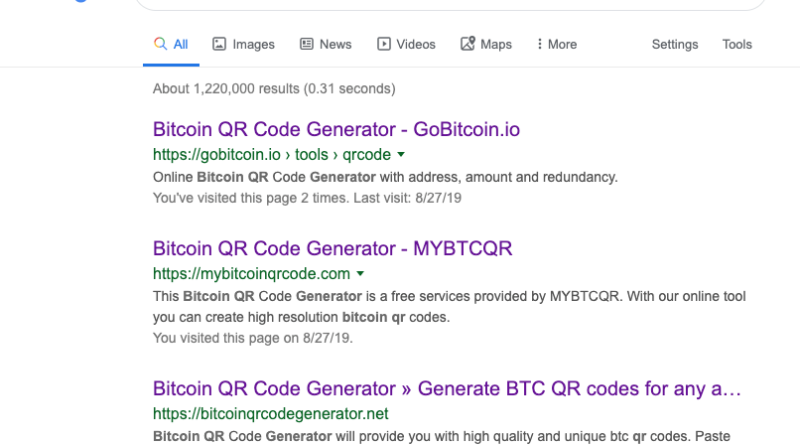Switch to the Images tab
The height and width of the screenshot is (445, 800).
point(243,44)
